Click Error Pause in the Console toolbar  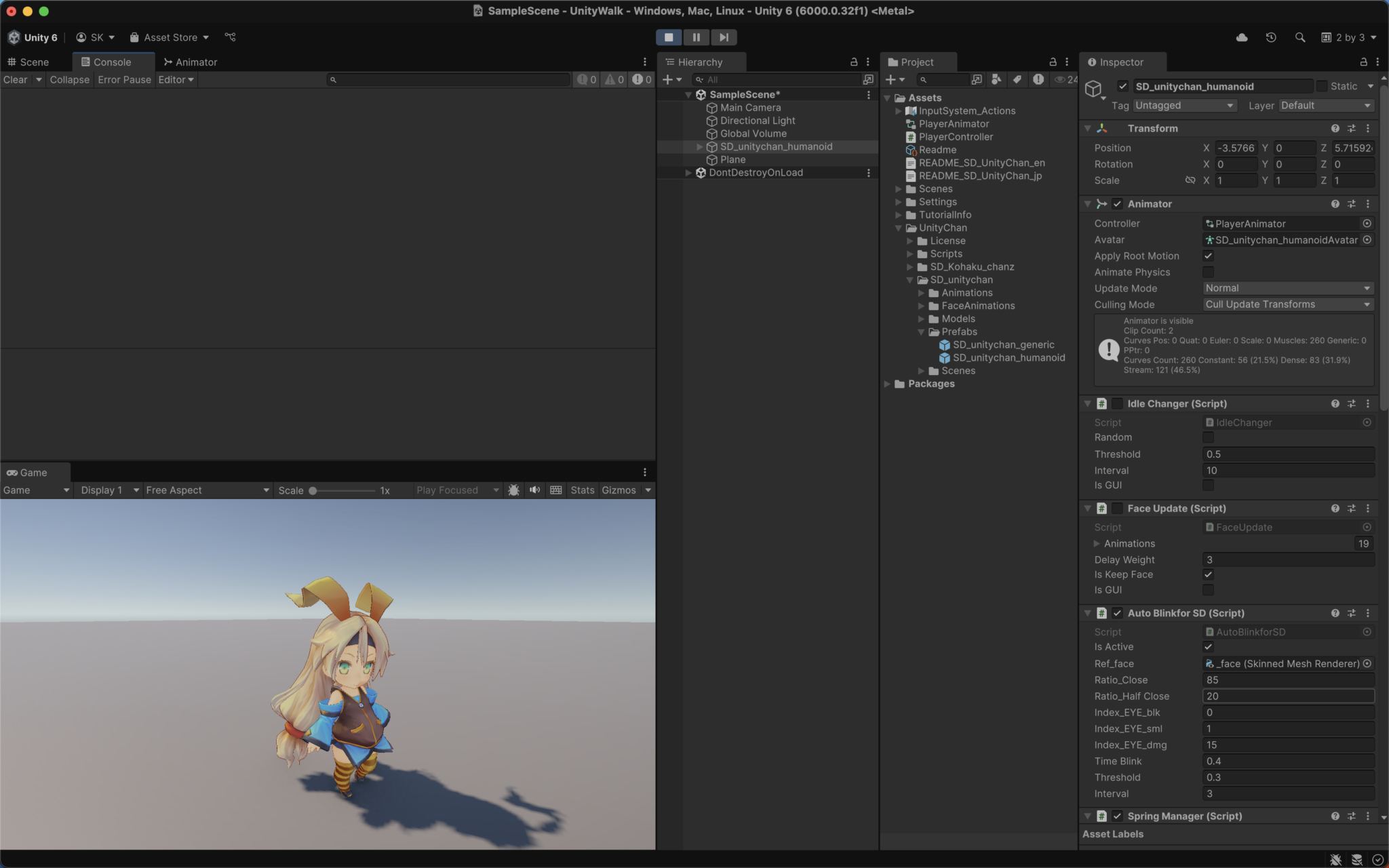click(124, 79)
